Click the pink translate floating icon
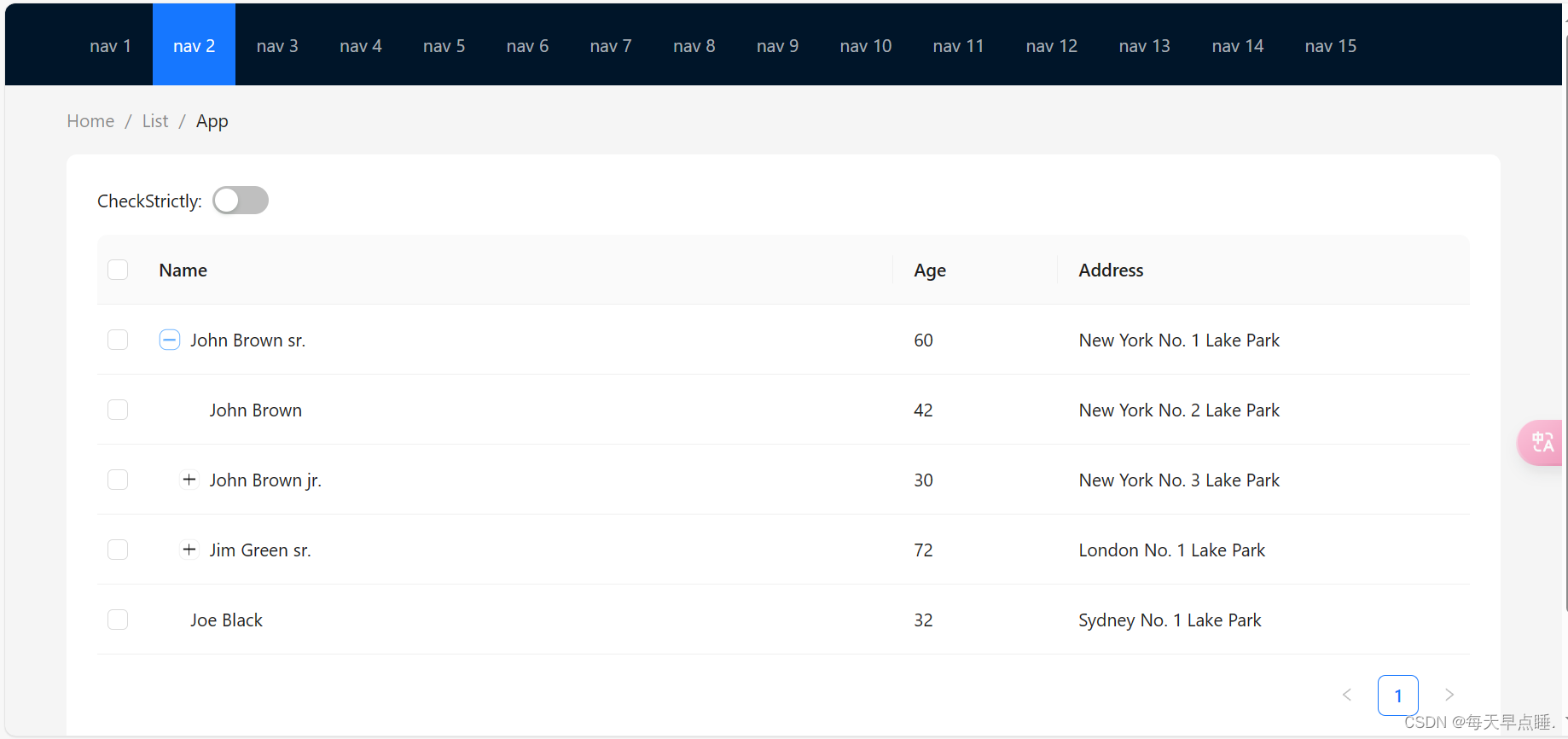The image size is (1568, 739). [1542, 442]
